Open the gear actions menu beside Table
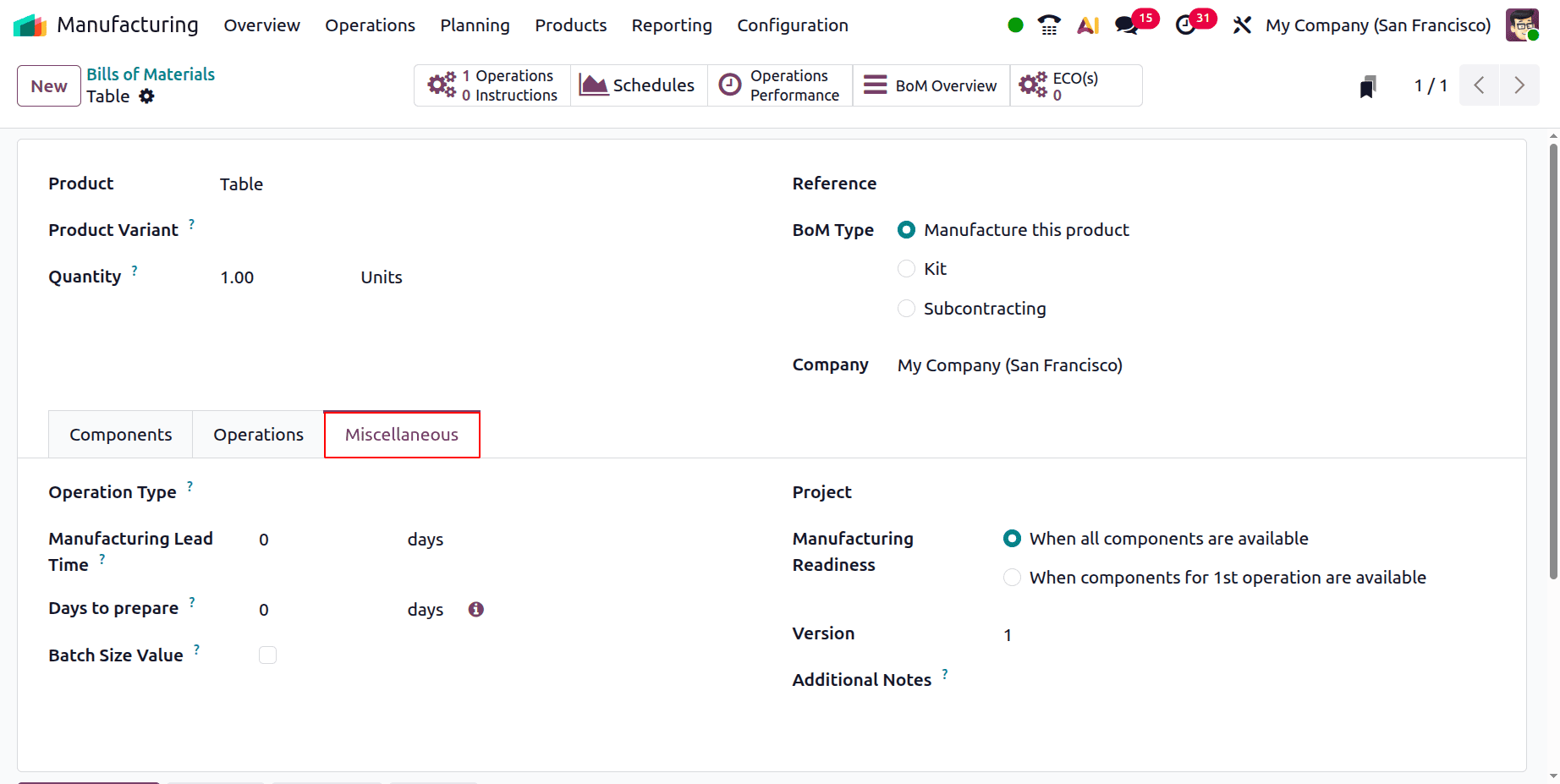Image resolution: width=1560 pixels, height=784 pixels. tap(147, 96)
